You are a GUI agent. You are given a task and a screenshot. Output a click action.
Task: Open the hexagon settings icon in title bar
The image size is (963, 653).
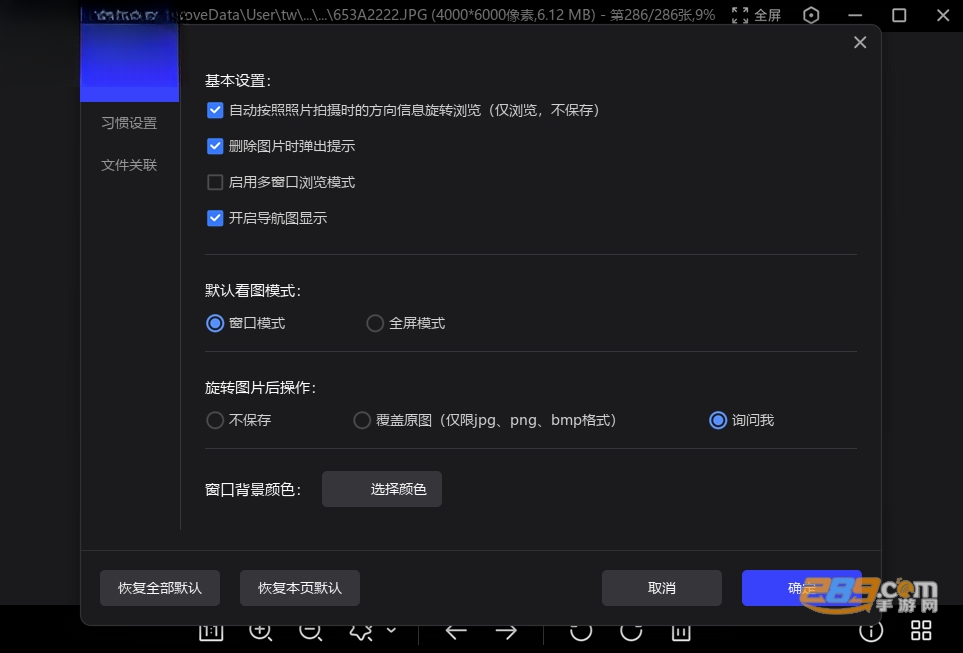(811, 15)
